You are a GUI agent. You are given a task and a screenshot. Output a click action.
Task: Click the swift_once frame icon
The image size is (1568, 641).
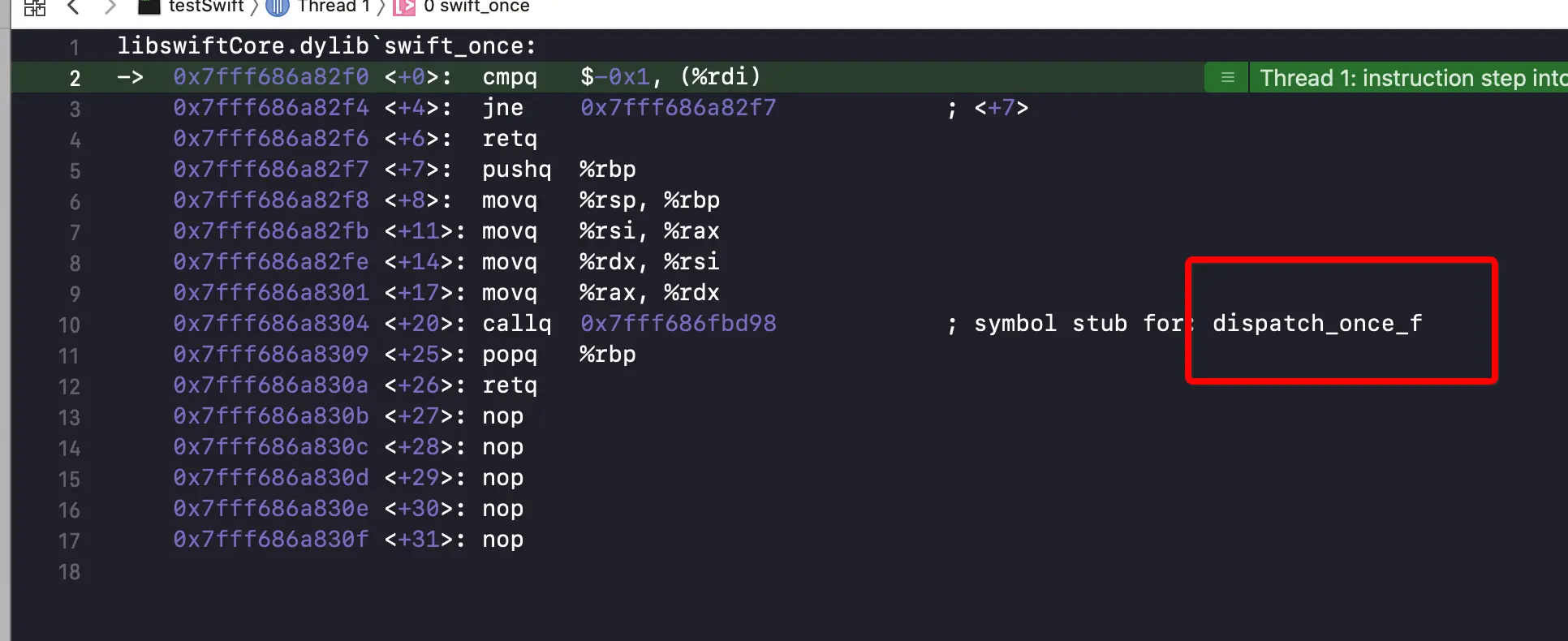[x=404, y=7]
